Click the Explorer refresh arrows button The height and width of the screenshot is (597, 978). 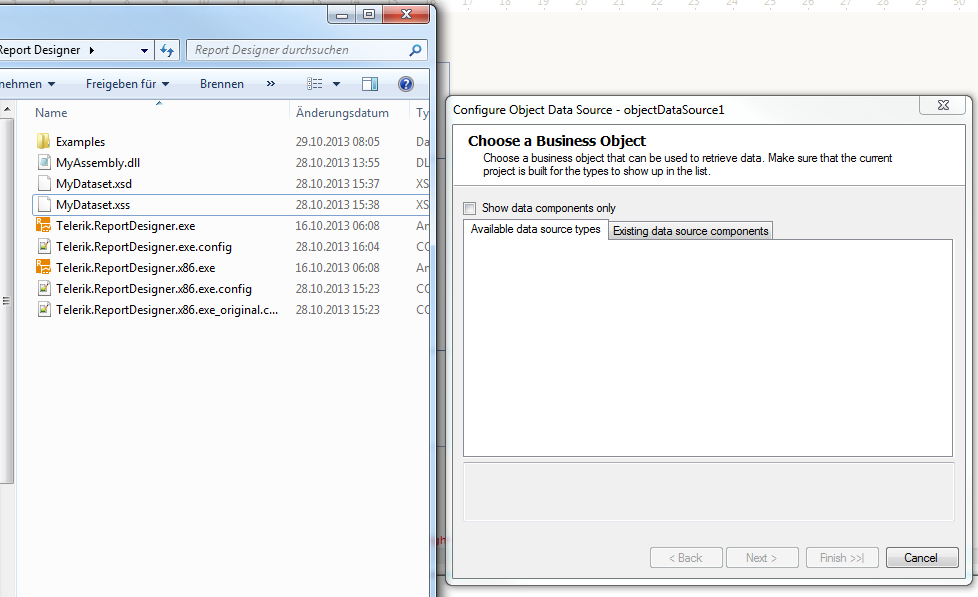167,50
